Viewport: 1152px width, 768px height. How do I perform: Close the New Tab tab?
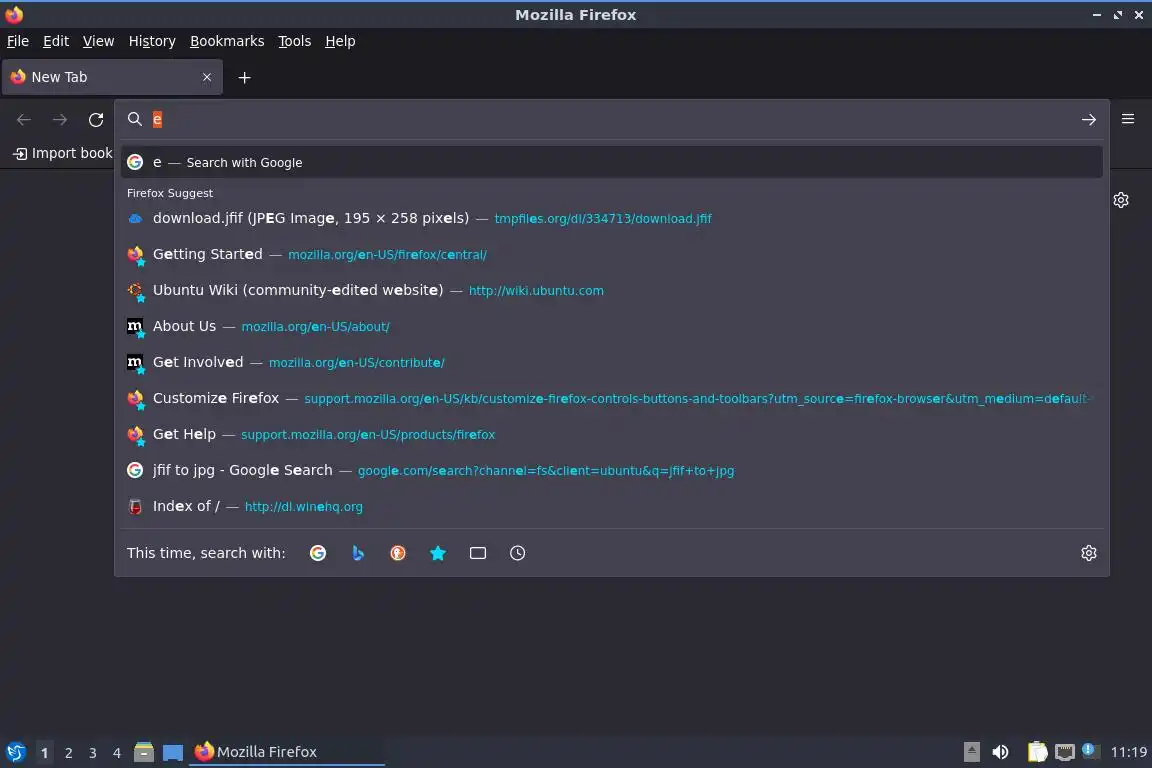coord(207,77)
